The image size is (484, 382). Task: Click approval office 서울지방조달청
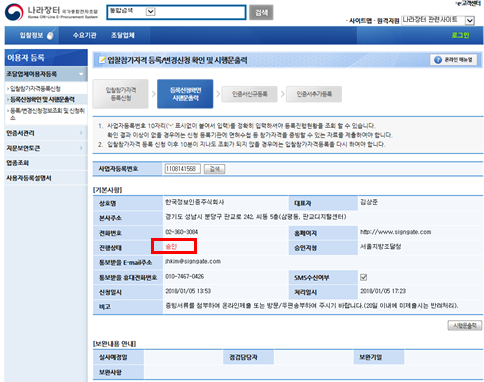[381, 247]
